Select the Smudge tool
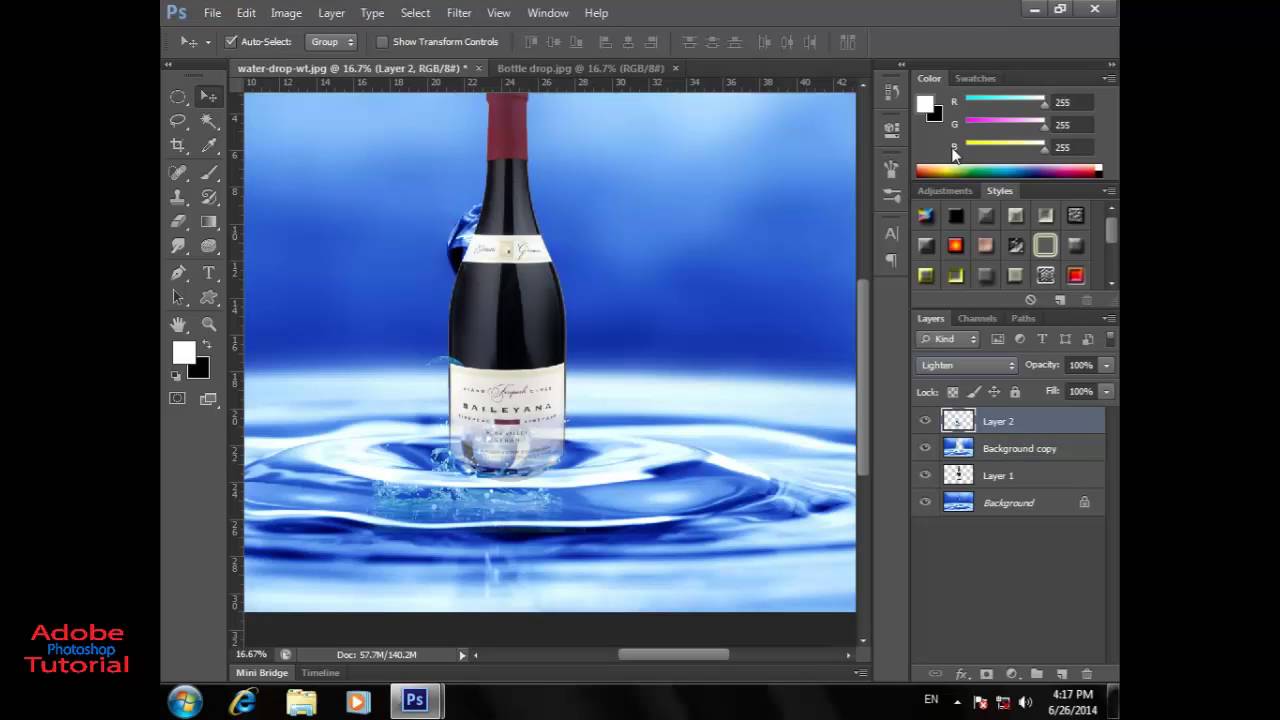1280x720 pixels. click(x=178, y=246)
